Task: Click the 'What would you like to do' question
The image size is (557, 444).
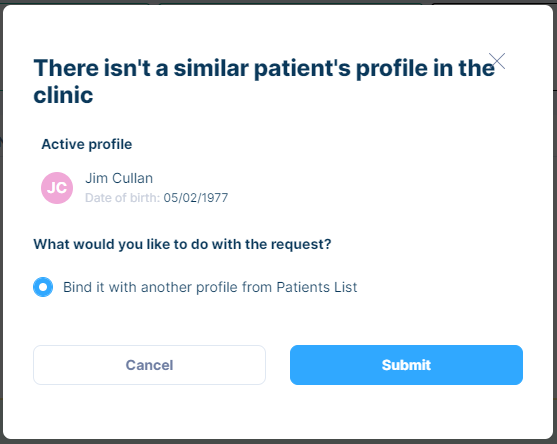Action: 182,244
